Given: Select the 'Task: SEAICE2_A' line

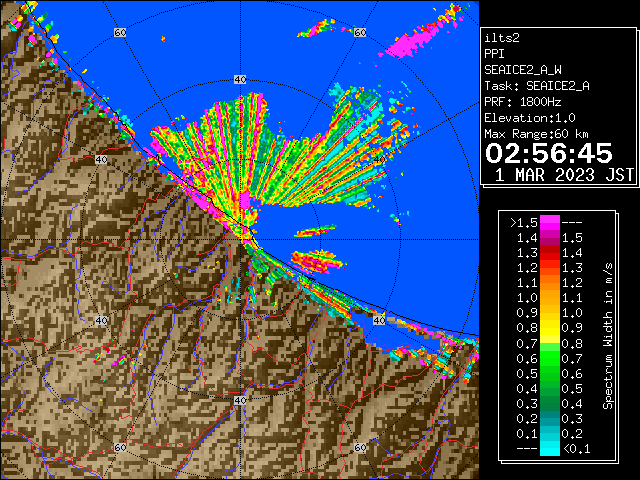Looking at the screenshot, I should click(x=537, y=86).
